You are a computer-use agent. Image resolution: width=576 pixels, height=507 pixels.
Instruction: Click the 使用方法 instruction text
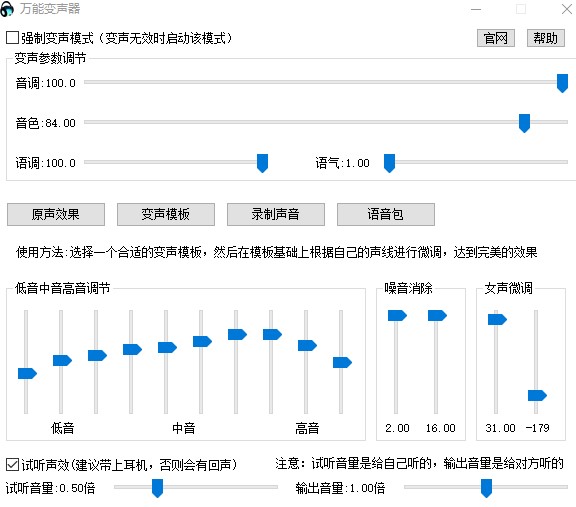point(276,252)
